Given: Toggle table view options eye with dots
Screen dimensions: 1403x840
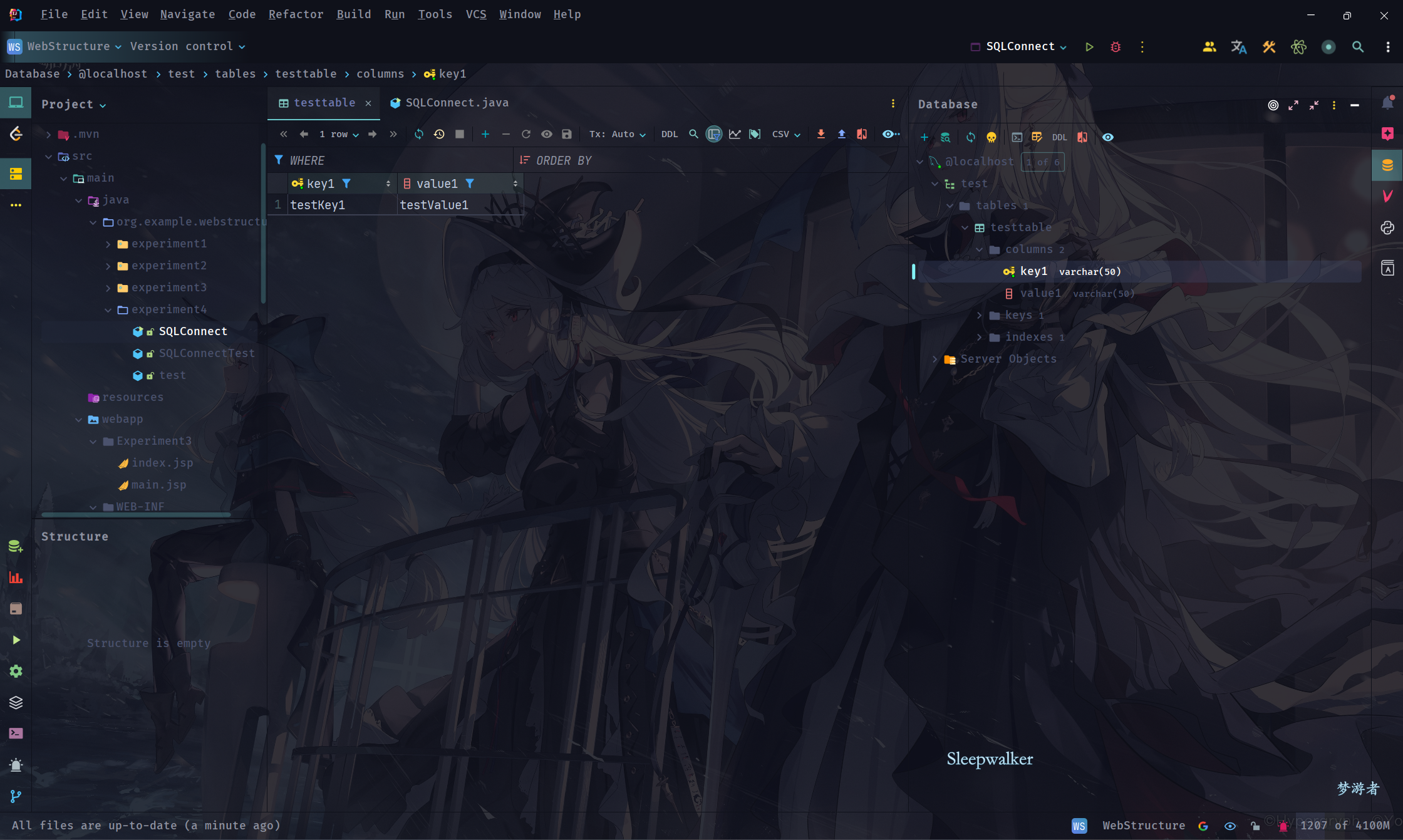Looking at the screenshot, I should click(891, 134).
